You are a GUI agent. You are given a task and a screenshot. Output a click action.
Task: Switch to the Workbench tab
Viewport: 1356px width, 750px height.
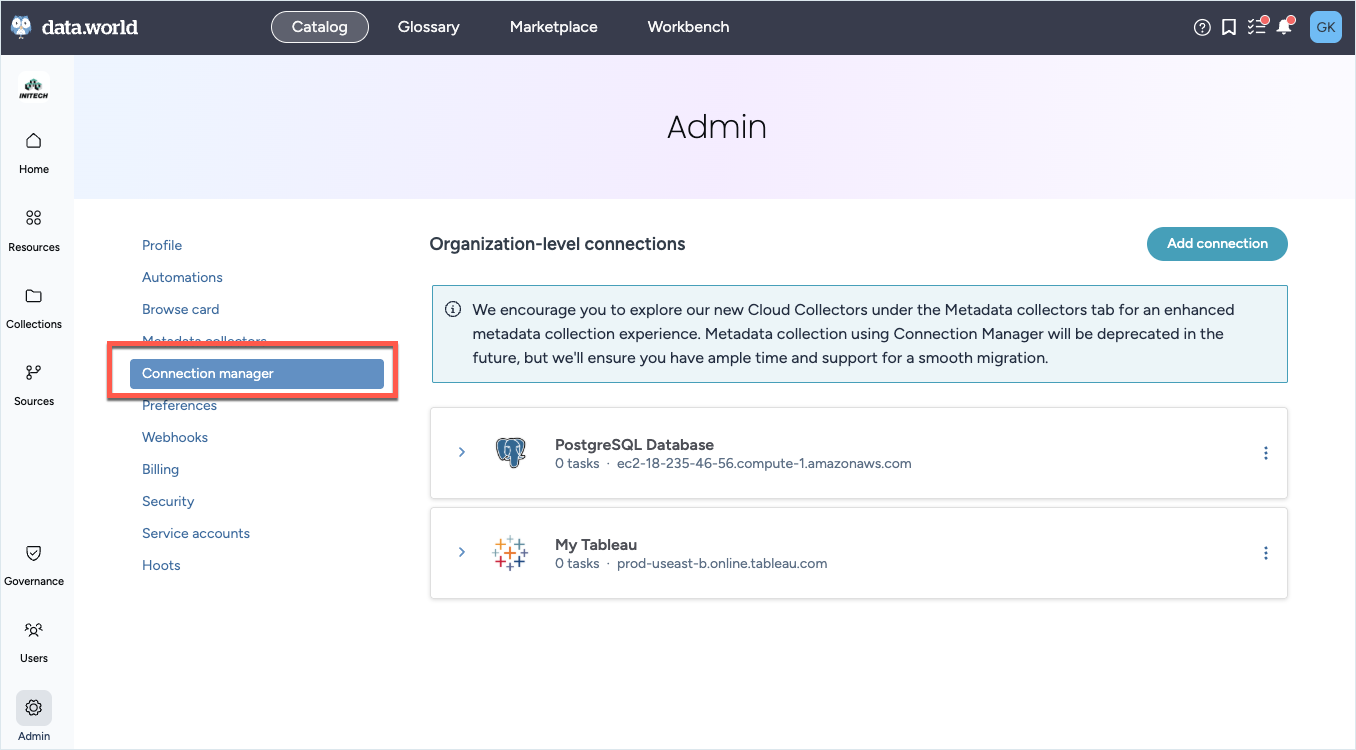(688, 27)
